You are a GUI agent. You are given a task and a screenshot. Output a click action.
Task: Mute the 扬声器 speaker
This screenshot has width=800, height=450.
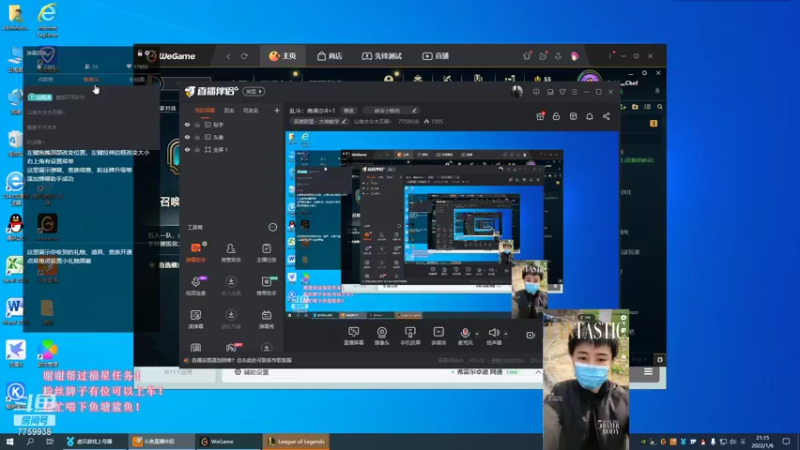coord(493,336)
